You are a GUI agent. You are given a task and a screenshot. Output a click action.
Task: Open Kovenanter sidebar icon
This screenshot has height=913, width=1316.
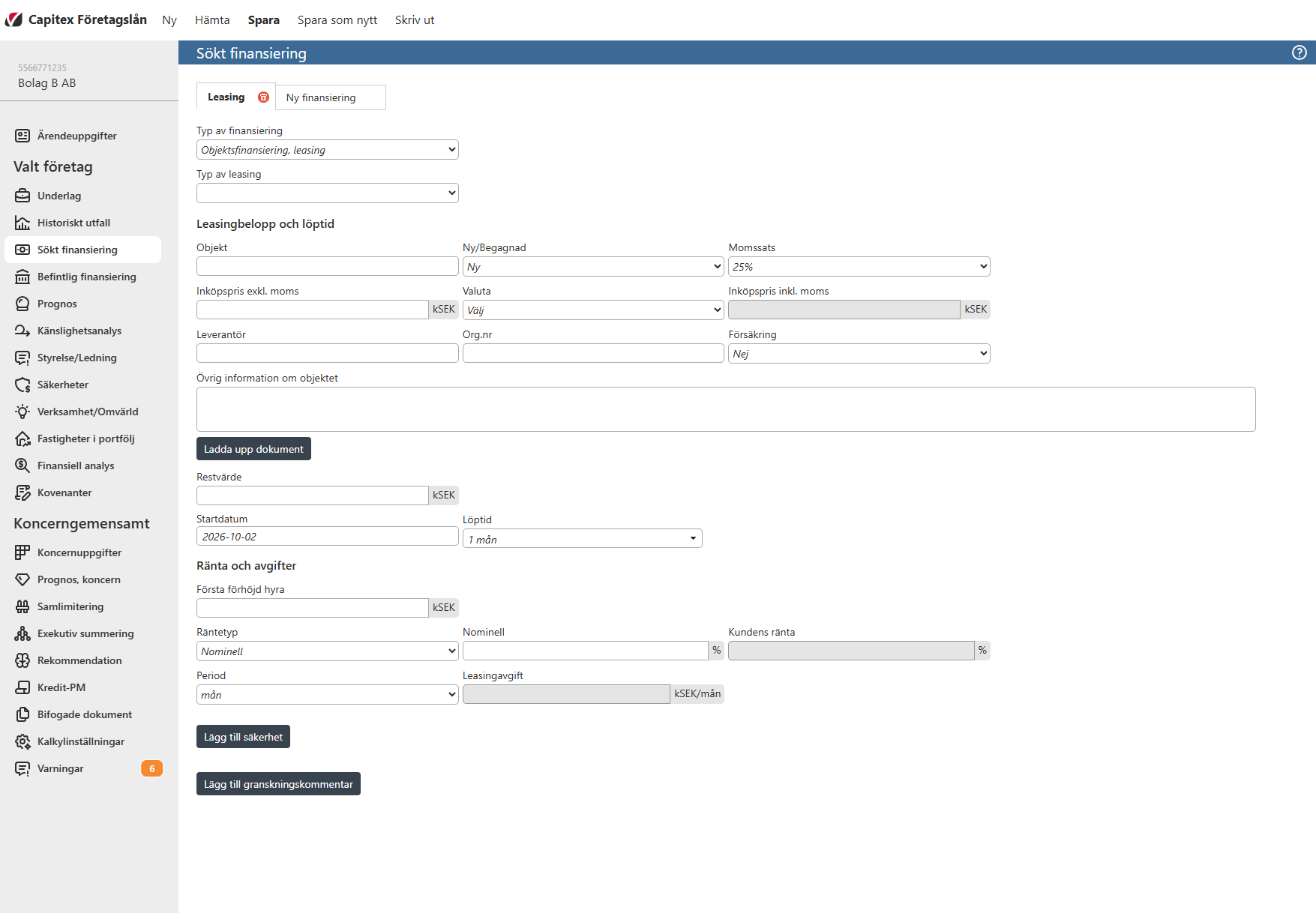pos(22,492)
